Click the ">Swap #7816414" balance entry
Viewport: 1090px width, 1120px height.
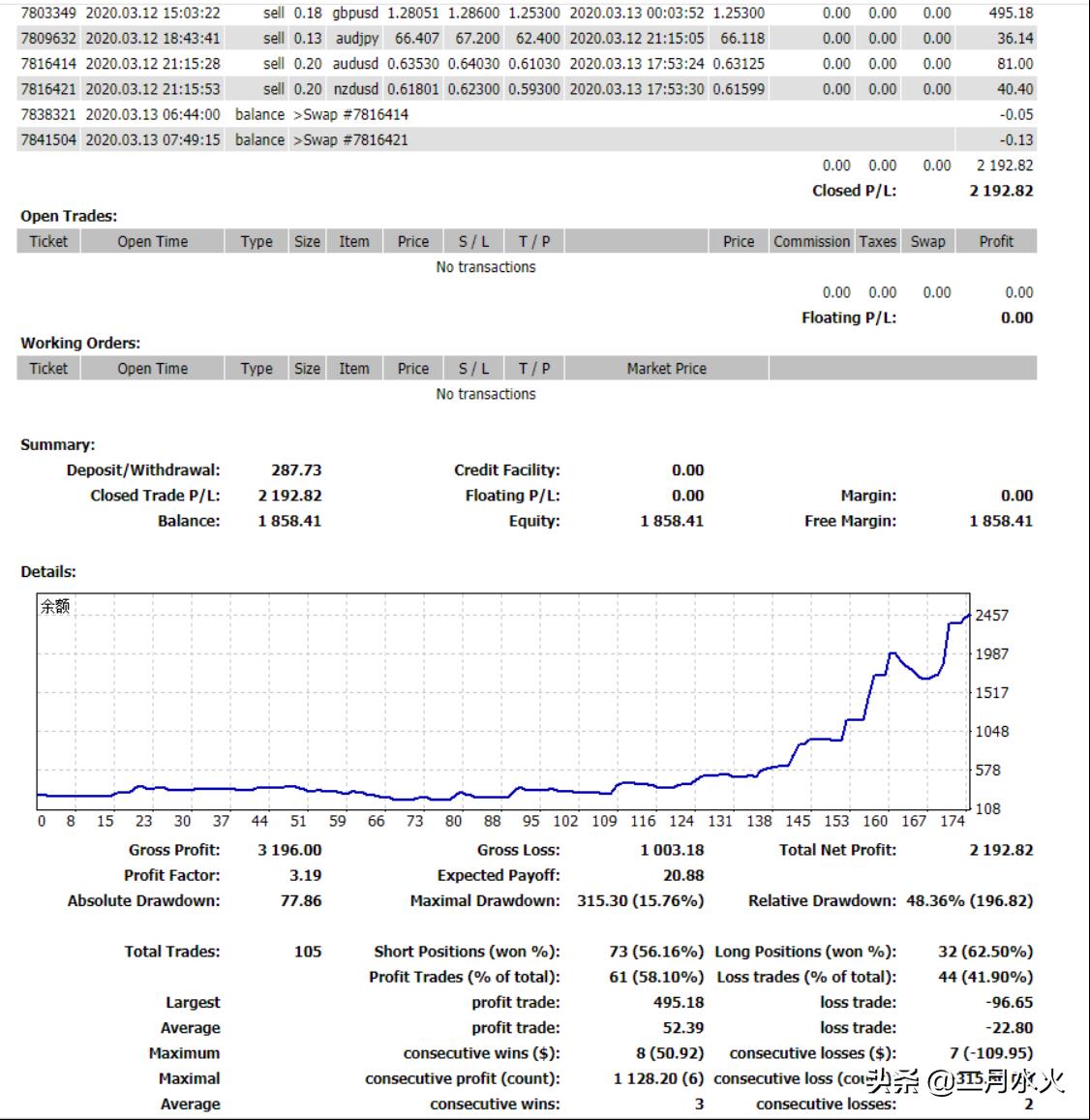pos(350,114)
